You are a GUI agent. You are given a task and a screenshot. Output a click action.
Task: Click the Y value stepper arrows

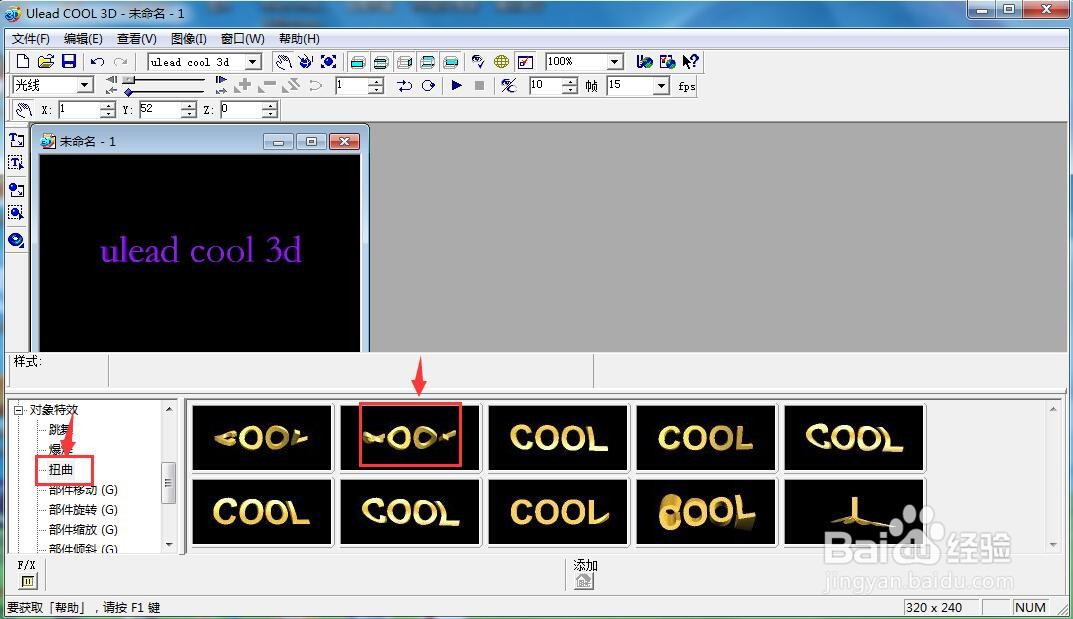(x=189, y=109)
